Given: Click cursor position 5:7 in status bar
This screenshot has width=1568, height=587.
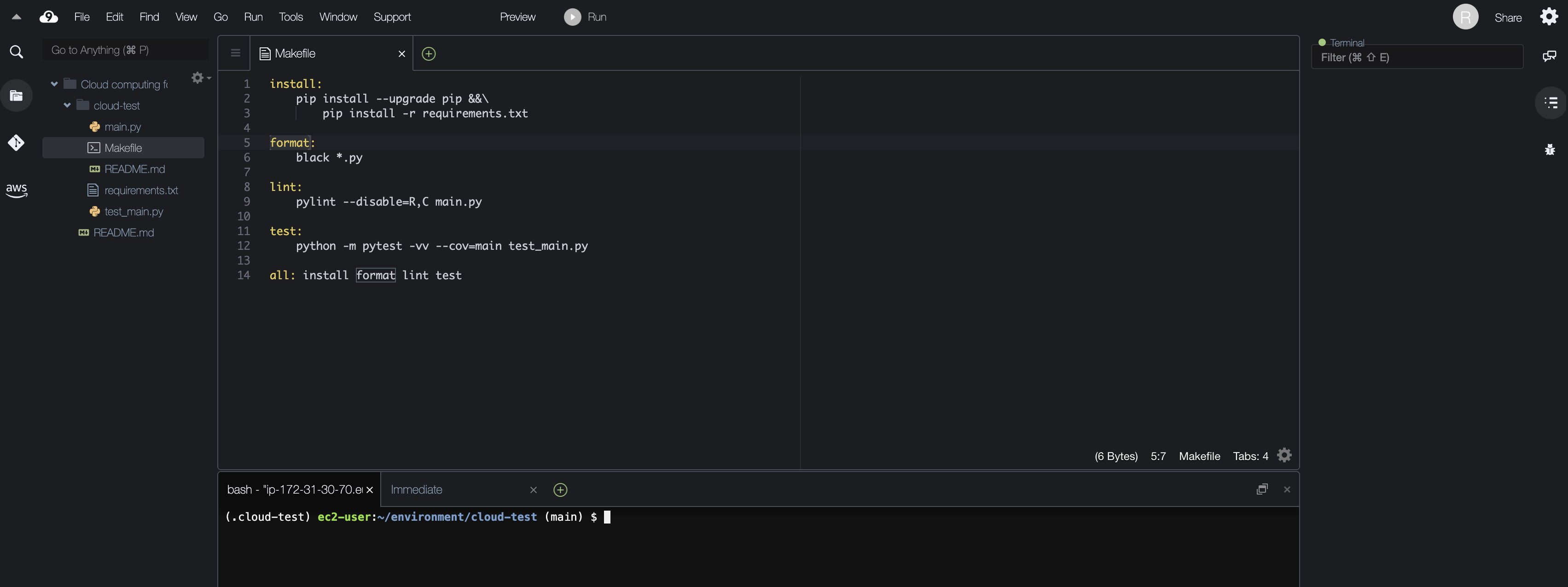Looking at the screenshot, I should coord(1158,456).
